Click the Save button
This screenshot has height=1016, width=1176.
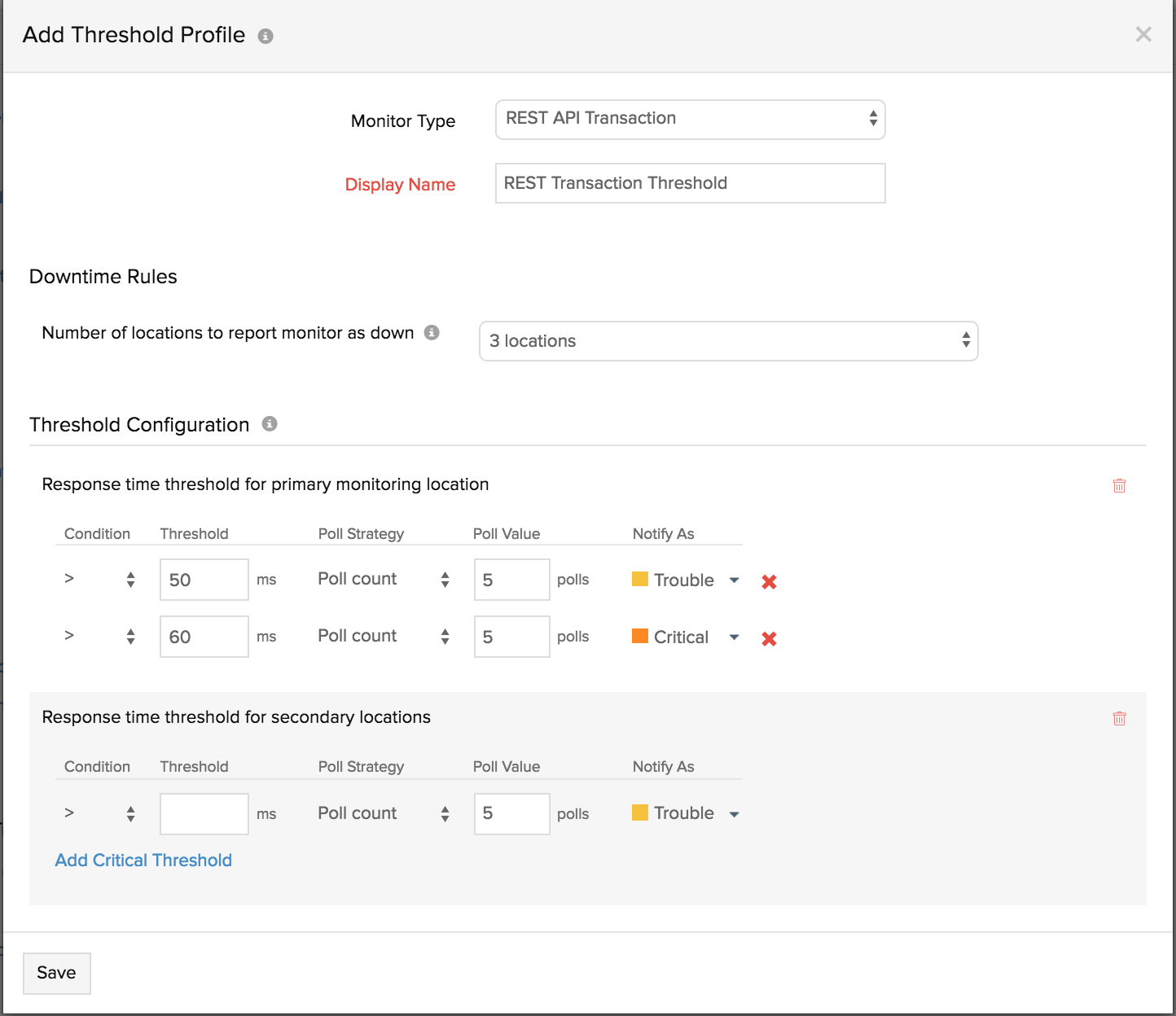click(x=56, y=973)
